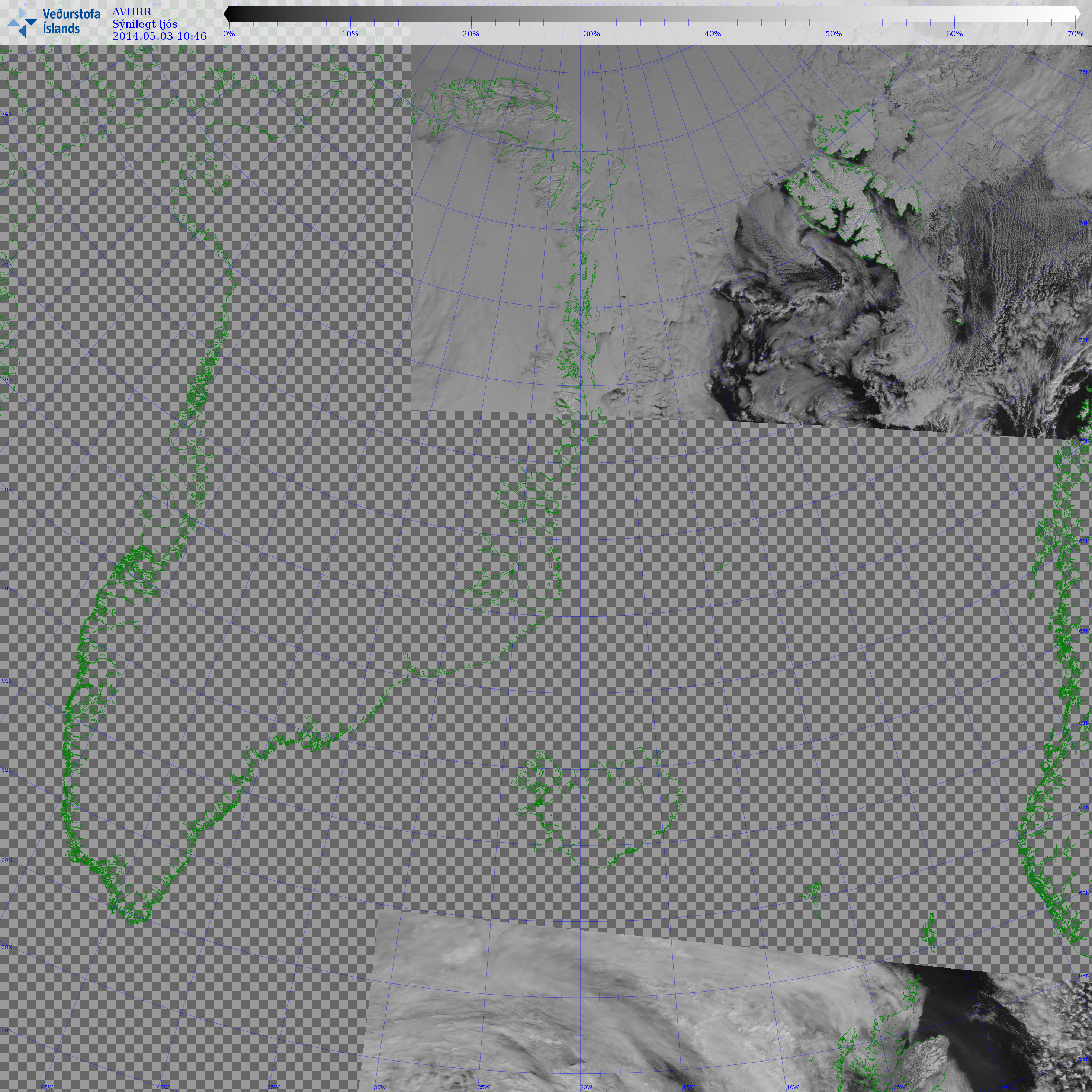
Task: Click the AVHRR sensor label
Action: [132, 12]
